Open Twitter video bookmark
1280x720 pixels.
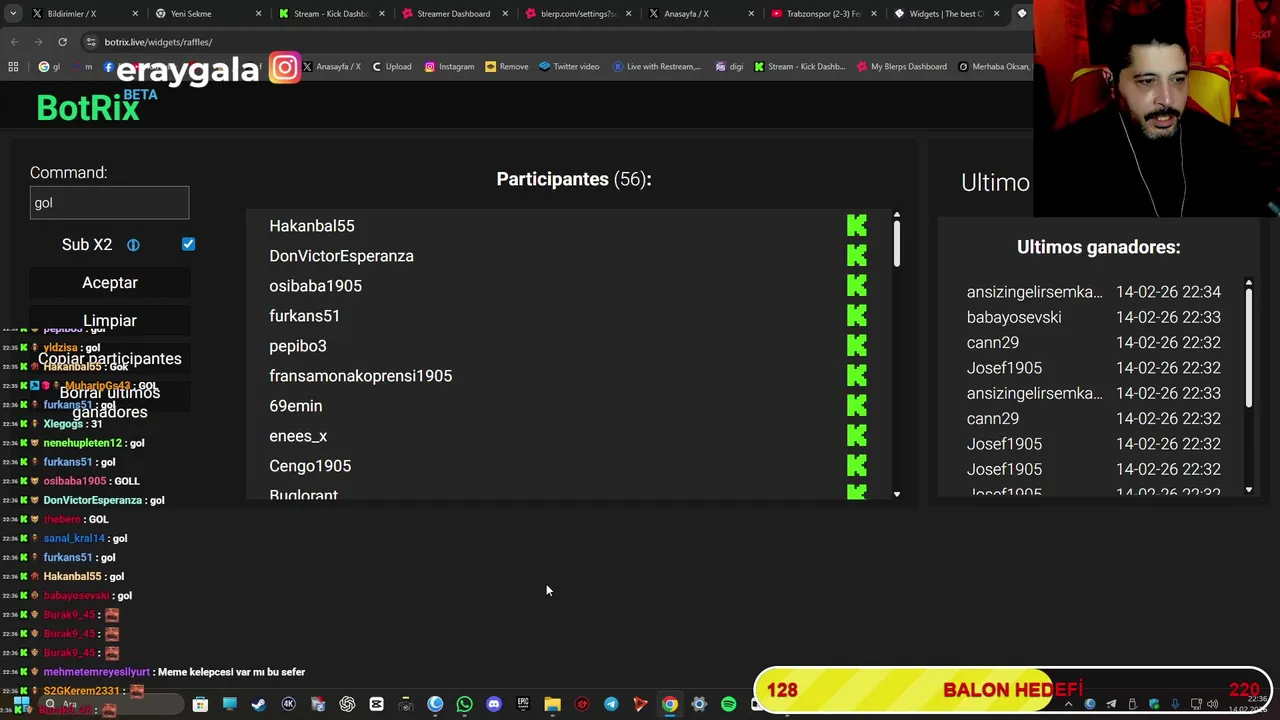coord(569,67)
